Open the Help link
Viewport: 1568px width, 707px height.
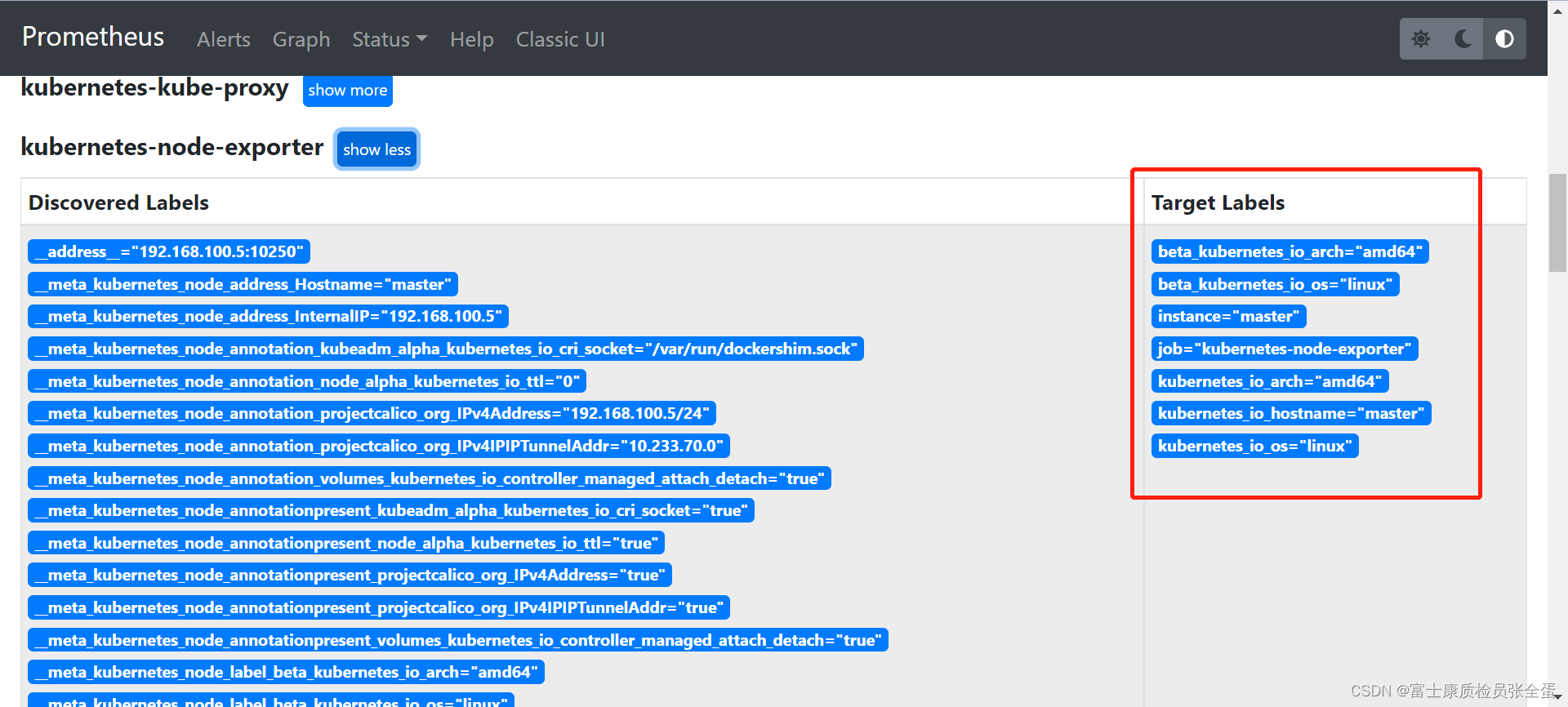(x=472, y=39)
